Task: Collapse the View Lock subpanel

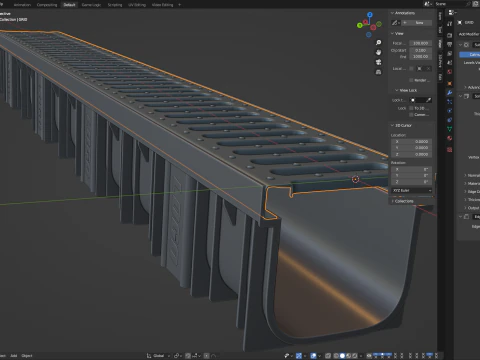Action: [406, 90]
